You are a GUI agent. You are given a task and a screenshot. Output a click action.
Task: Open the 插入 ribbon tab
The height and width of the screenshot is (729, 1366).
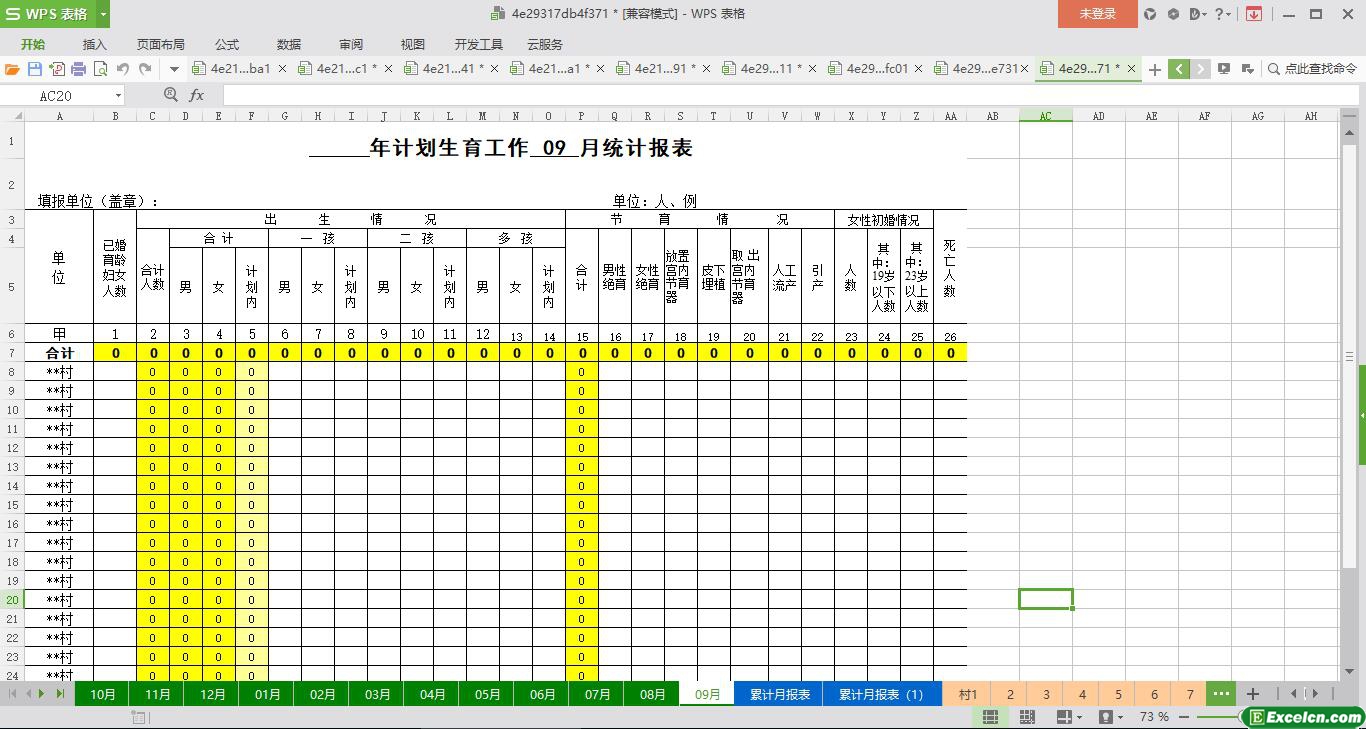pos(94,45)
